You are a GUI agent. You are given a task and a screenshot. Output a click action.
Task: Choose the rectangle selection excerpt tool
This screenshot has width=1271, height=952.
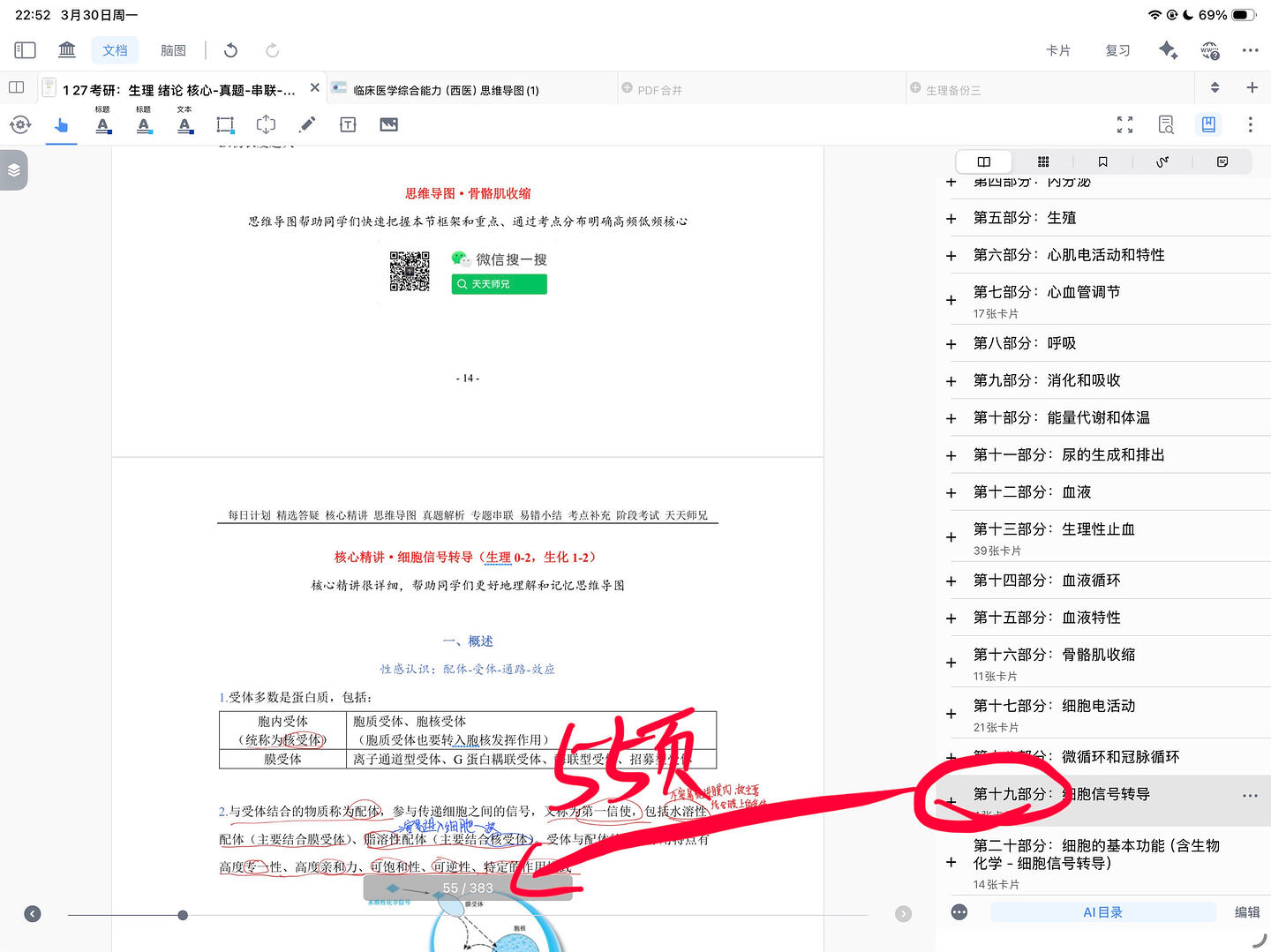tap(225, 124)
